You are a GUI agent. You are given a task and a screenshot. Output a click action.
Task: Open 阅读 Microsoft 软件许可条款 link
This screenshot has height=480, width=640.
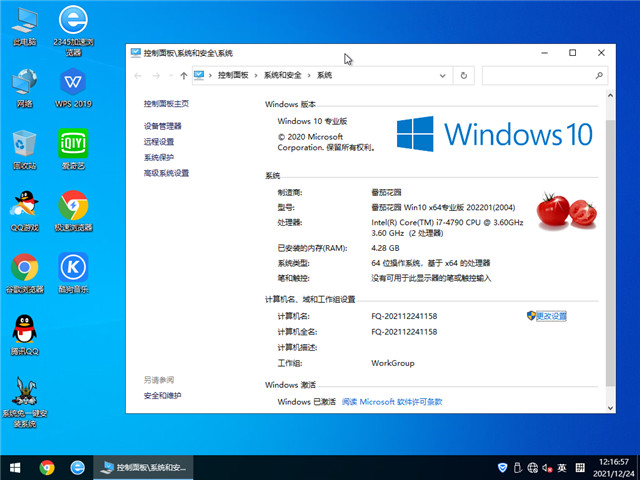392,401
